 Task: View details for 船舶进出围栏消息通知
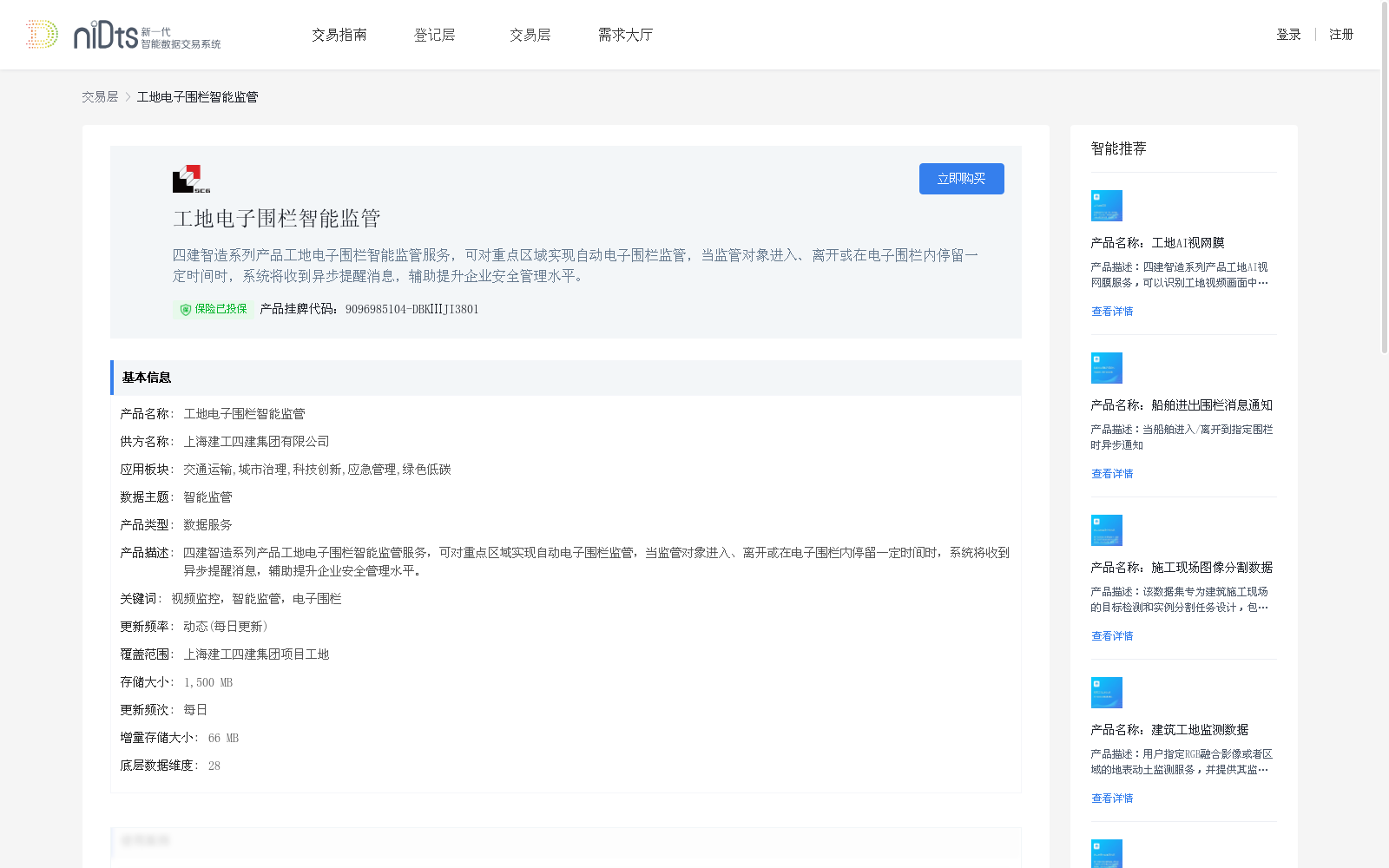pyautogui.click(x=1112, y=474)
